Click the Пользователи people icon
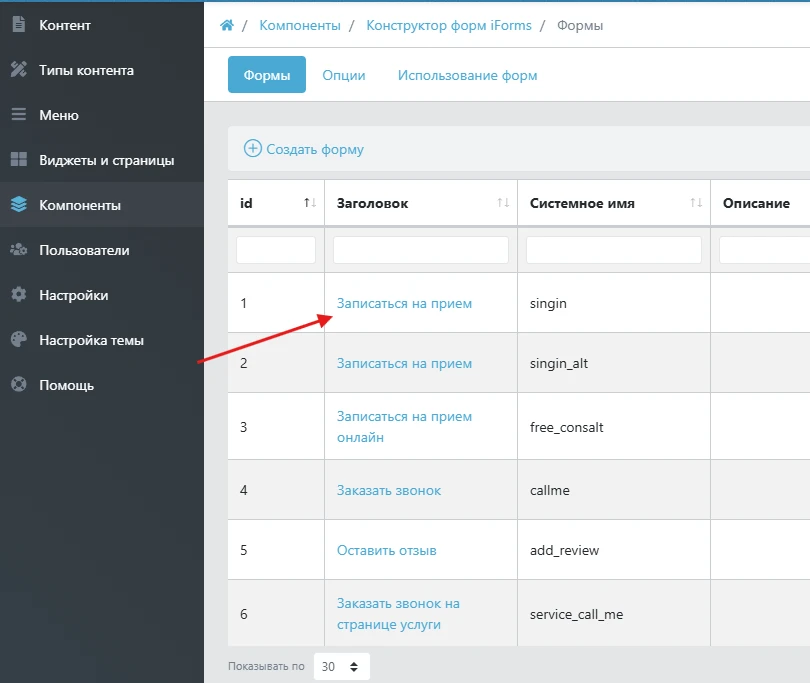The image size is (810, 683). click(x=18, y=250)
